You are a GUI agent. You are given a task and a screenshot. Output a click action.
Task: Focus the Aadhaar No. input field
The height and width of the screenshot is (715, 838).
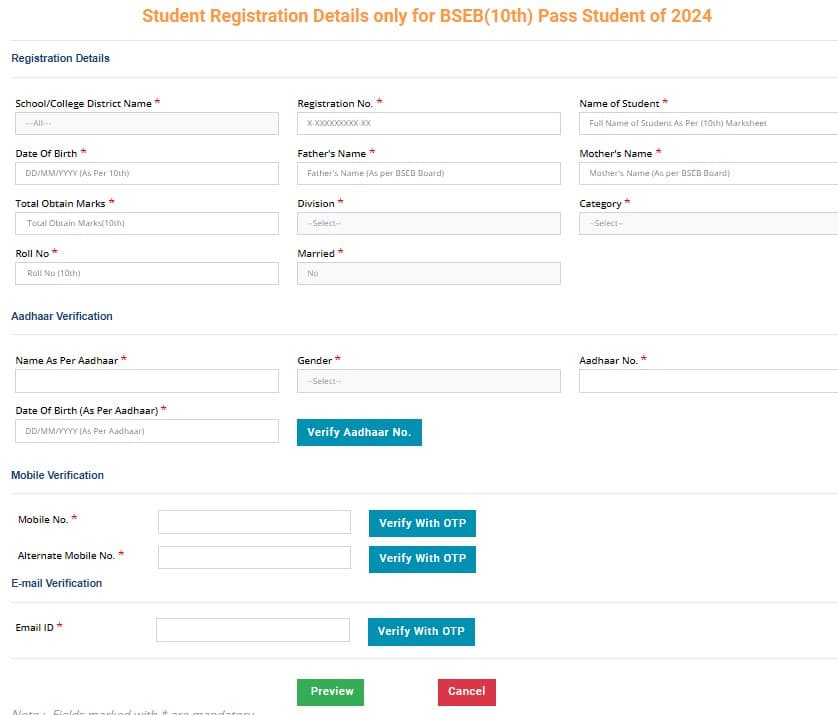tap(708, 381)
